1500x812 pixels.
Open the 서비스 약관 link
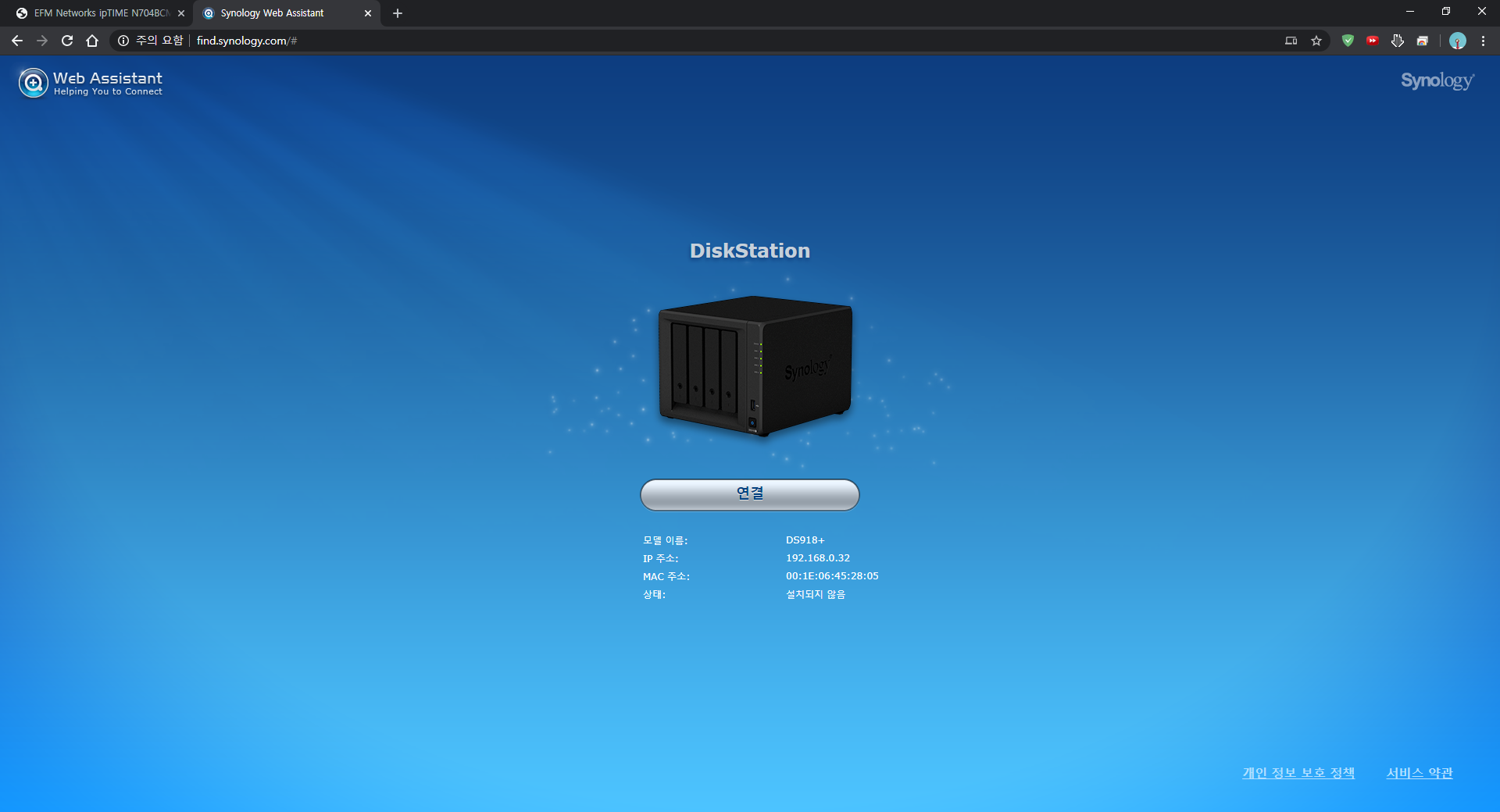click(1420, 773)
